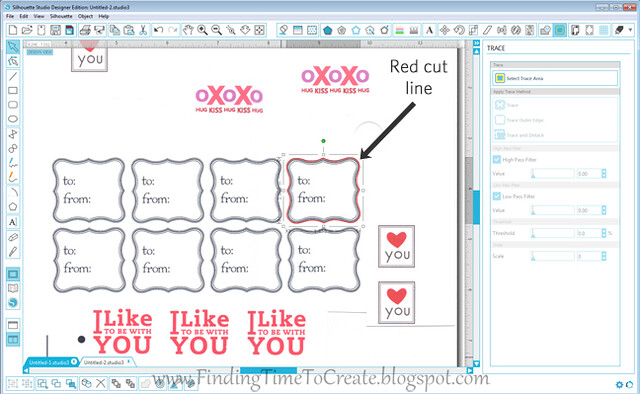Cut the selection with the scissors icon
The image size is (640, 394).
tap(143, 30)
